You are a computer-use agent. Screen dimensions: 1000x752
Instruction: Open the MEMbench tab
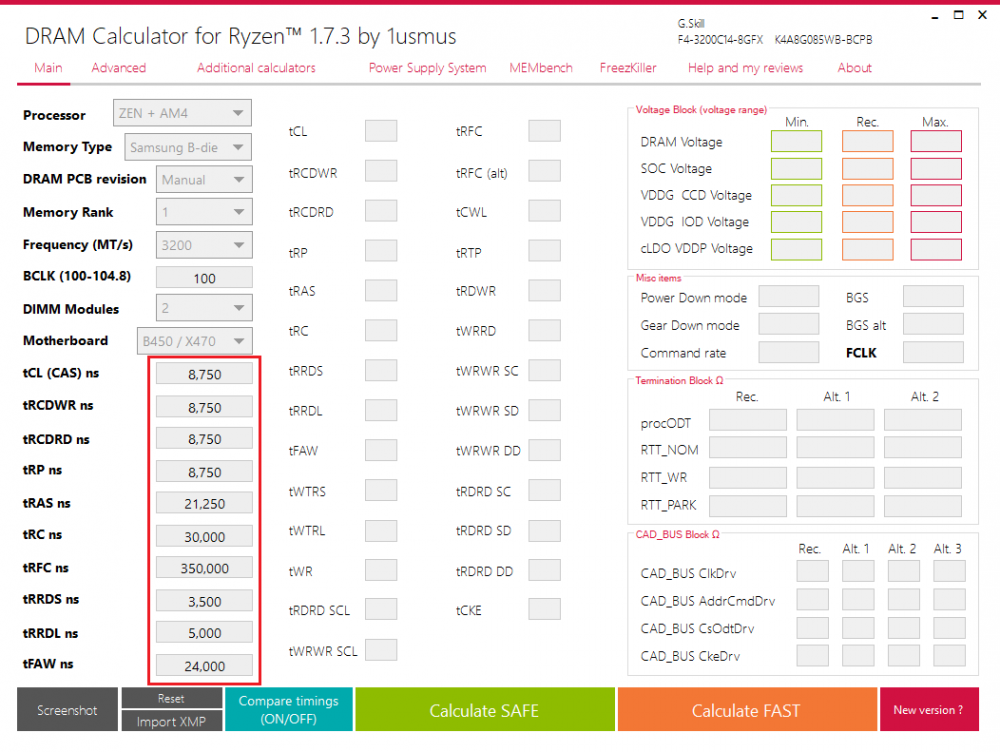(540, 68)
